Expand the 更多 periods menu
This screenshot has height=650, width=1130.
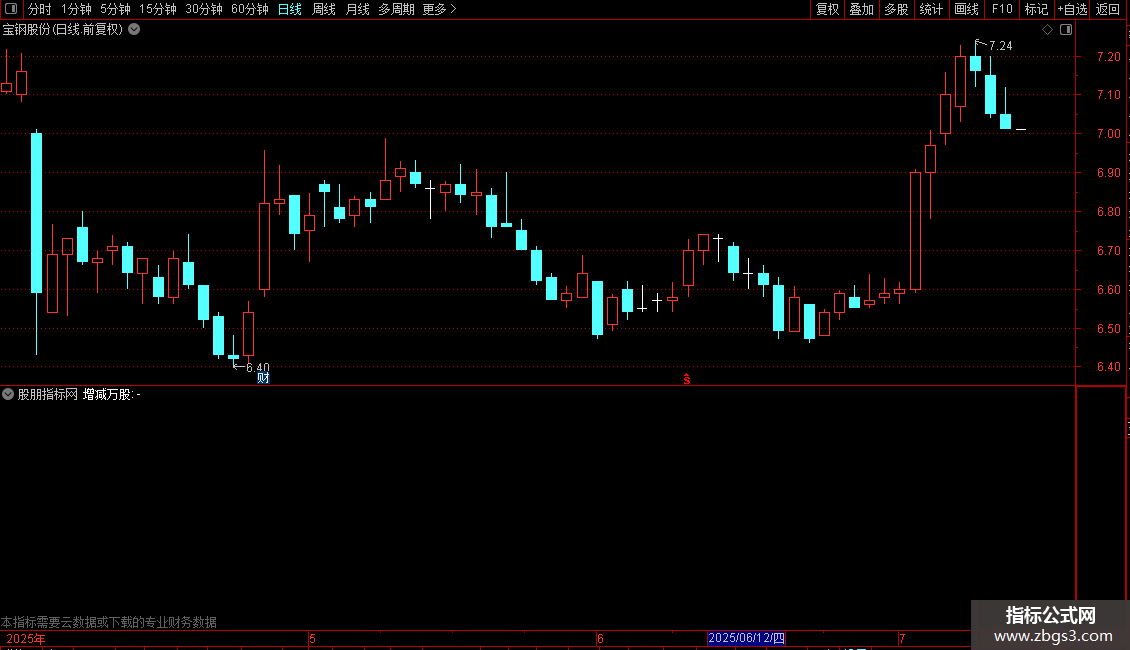tap(440, 9)
